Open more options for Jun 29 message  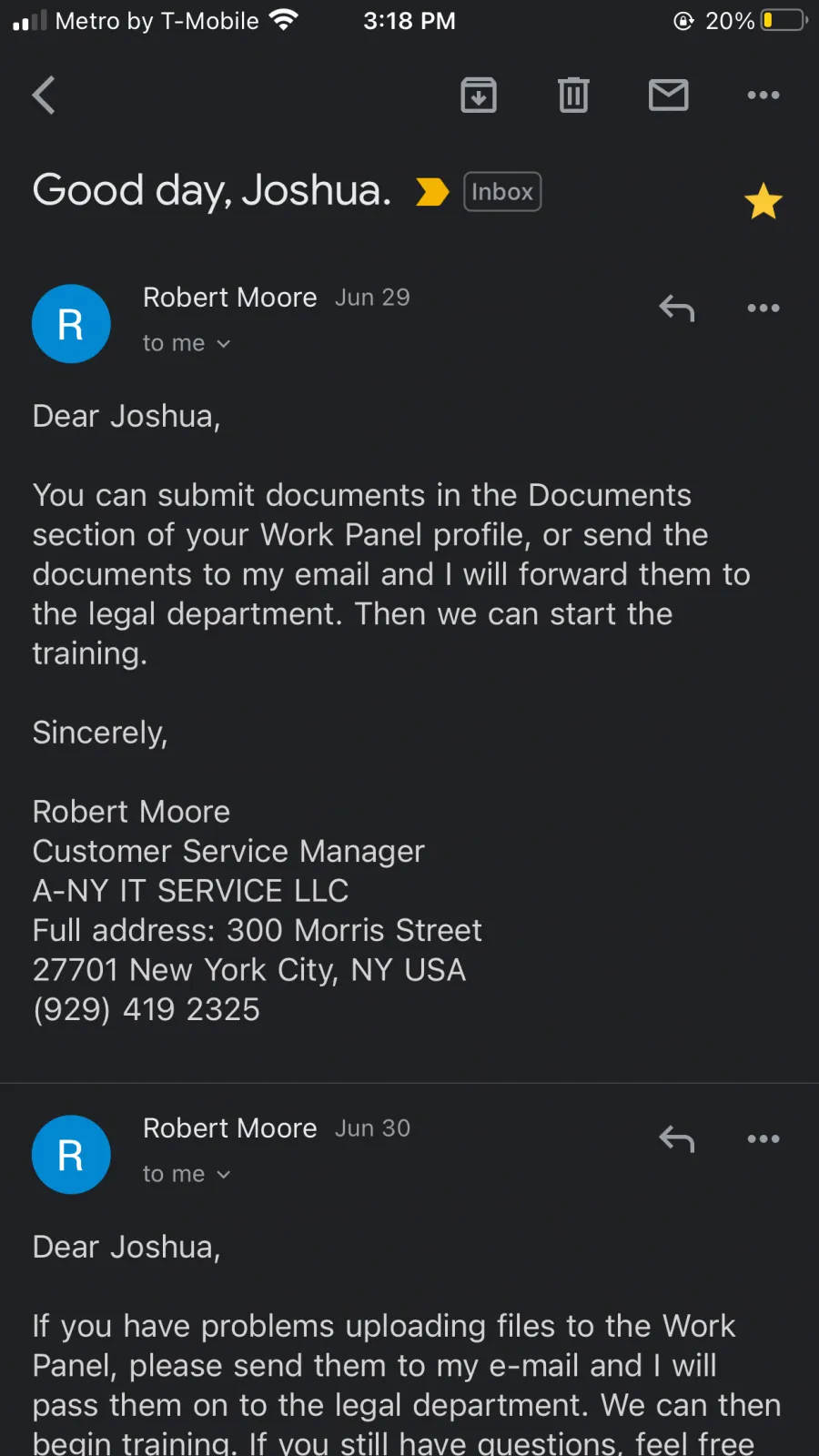point(763,308)
